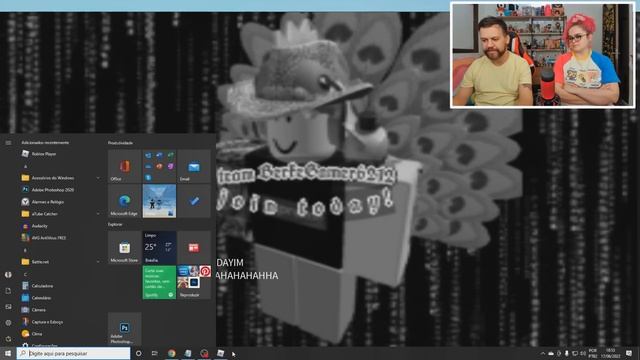The height and width of the screenshot is (360, 640).
Task: Expand the Battle.net folder
Action: pyautogui.click(x=60, y=262)
